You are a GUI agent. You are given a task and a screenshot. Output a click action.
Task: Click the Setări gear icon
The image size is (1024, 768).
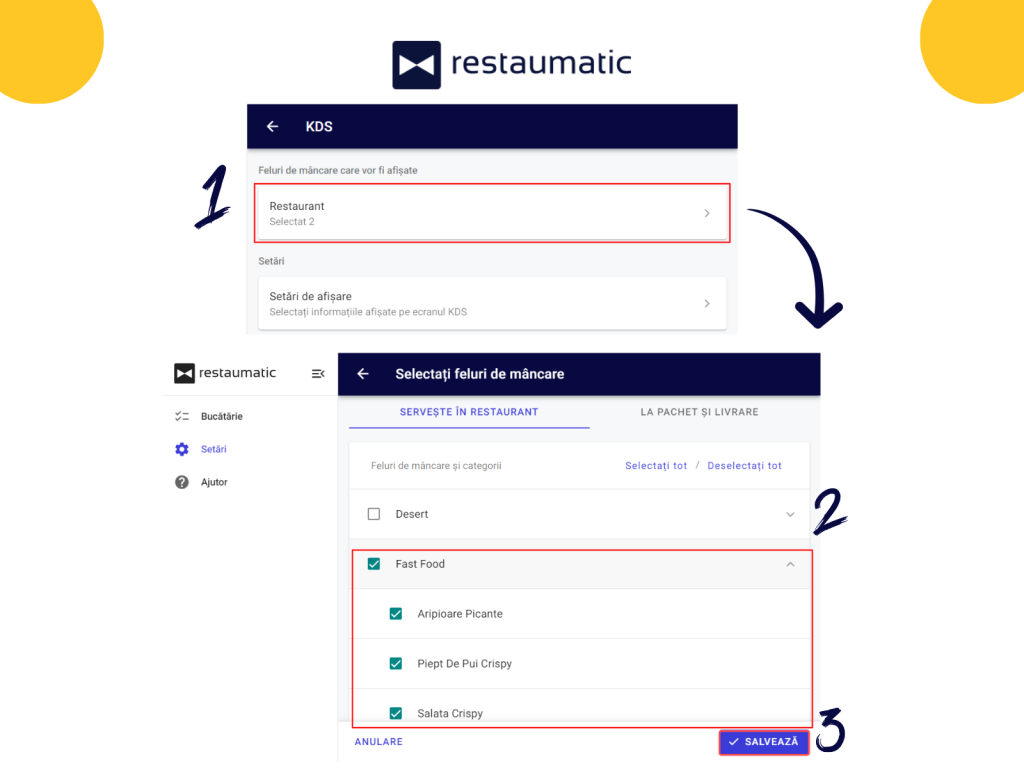[182, 449]
